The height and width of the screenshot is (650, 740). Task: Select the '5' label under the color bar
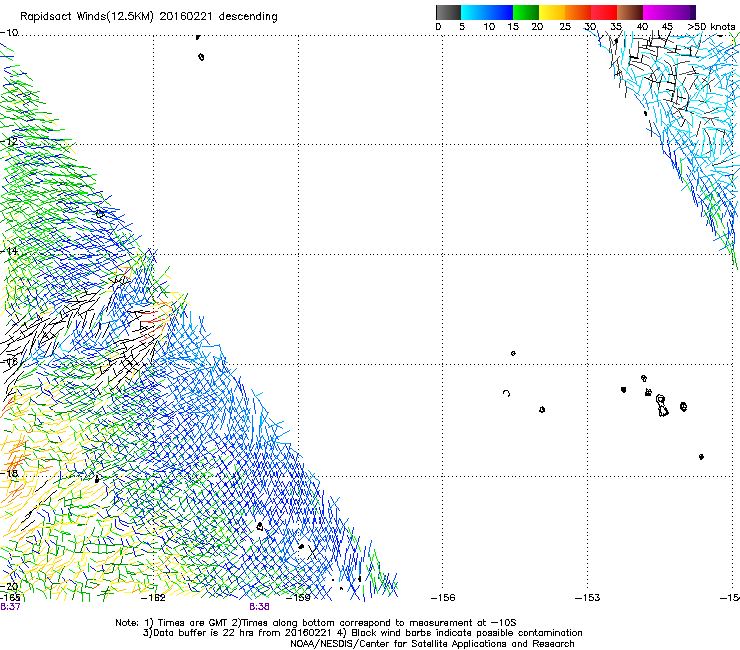[462, 26]
